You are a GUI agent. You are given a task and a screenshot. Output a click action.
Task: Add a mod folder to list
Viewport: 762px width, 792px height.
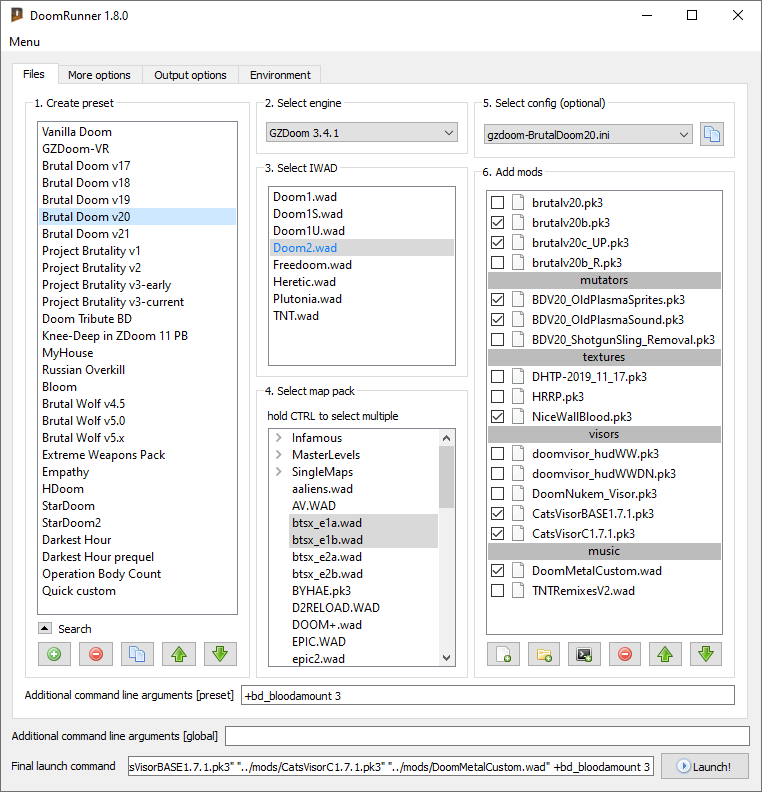coord(544,655)
